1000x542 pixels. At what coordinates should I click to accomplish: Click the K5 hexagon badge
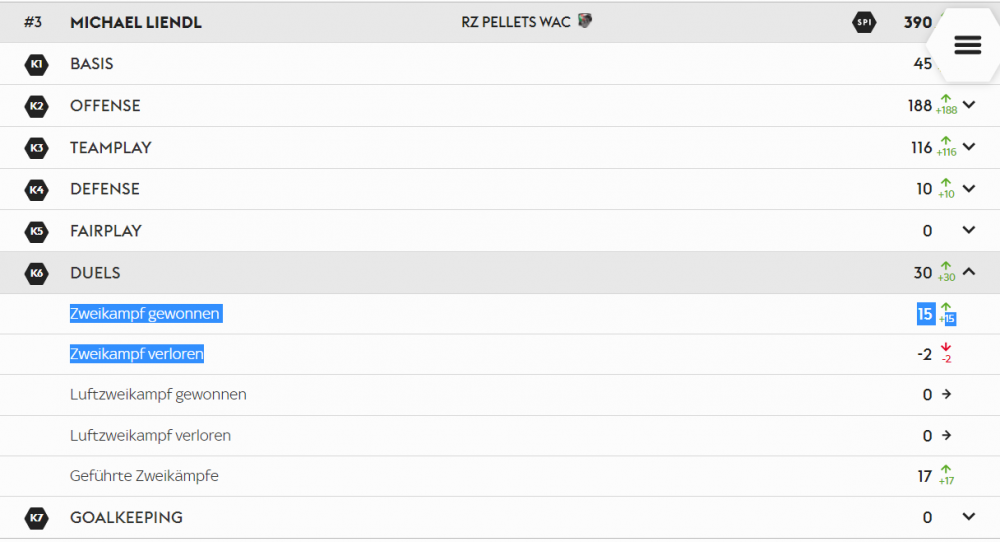pyautogui.click(x=36, y=231)
